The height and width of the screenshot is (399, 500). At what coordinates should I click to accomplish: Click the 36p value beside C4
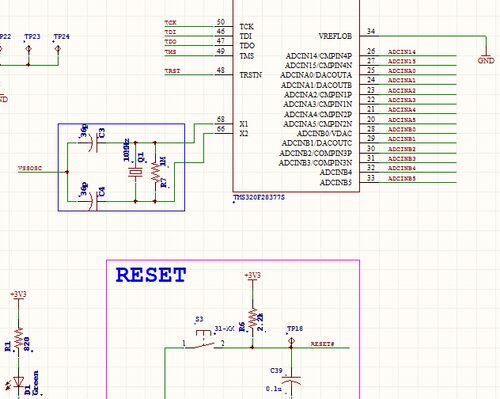(84, 189)
